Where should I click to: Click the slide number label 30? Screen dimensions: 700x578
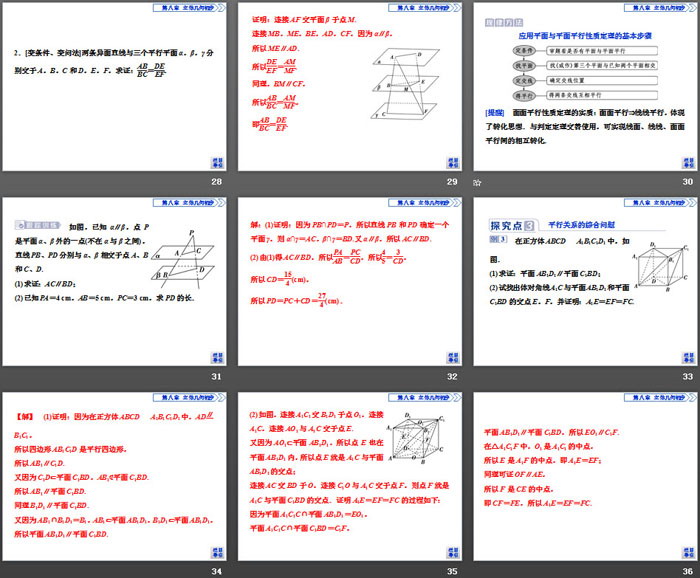coord(688,182)
